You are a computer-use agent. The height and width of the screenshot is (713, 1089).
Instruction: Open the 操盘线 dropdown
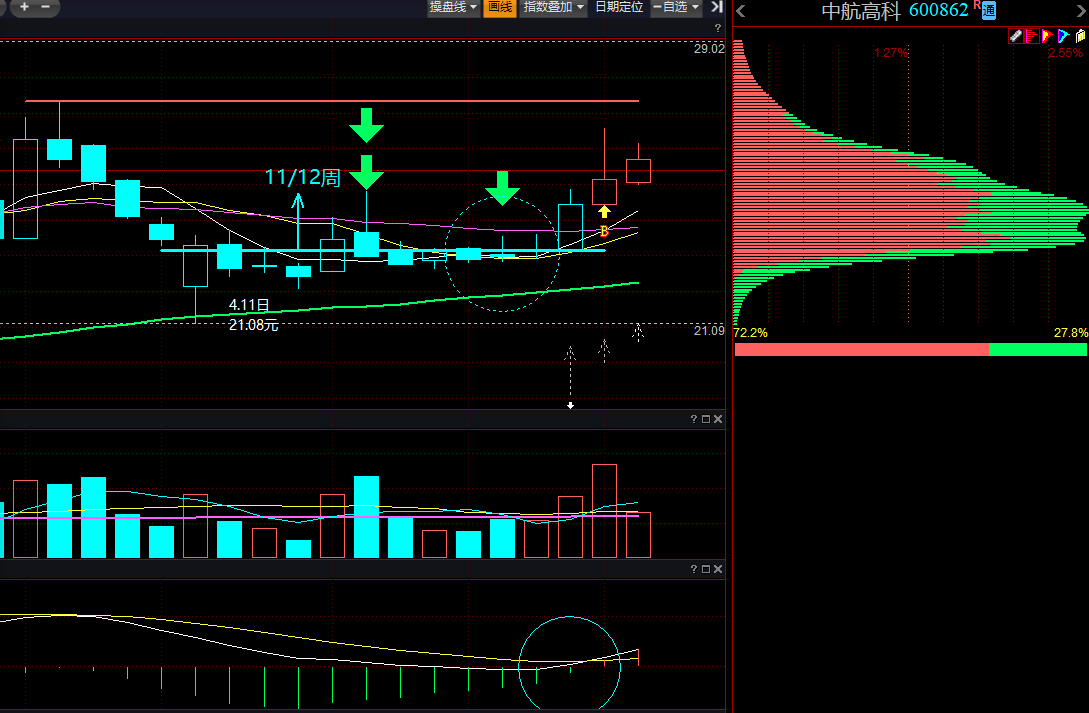click(x=453, y=7)
